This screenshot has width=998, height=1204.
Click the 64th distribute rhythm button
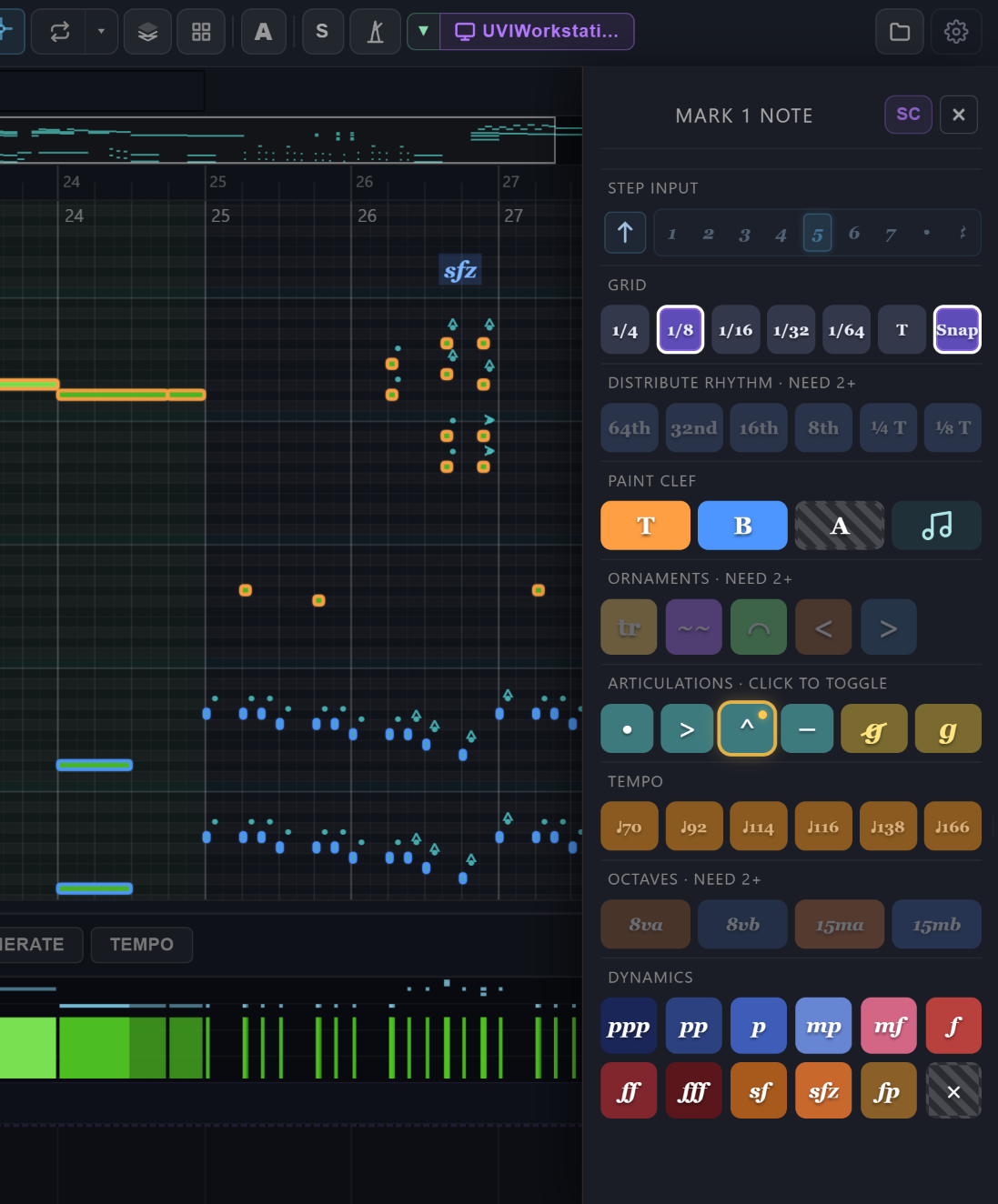pyautogui.click(x=630, y=427)
